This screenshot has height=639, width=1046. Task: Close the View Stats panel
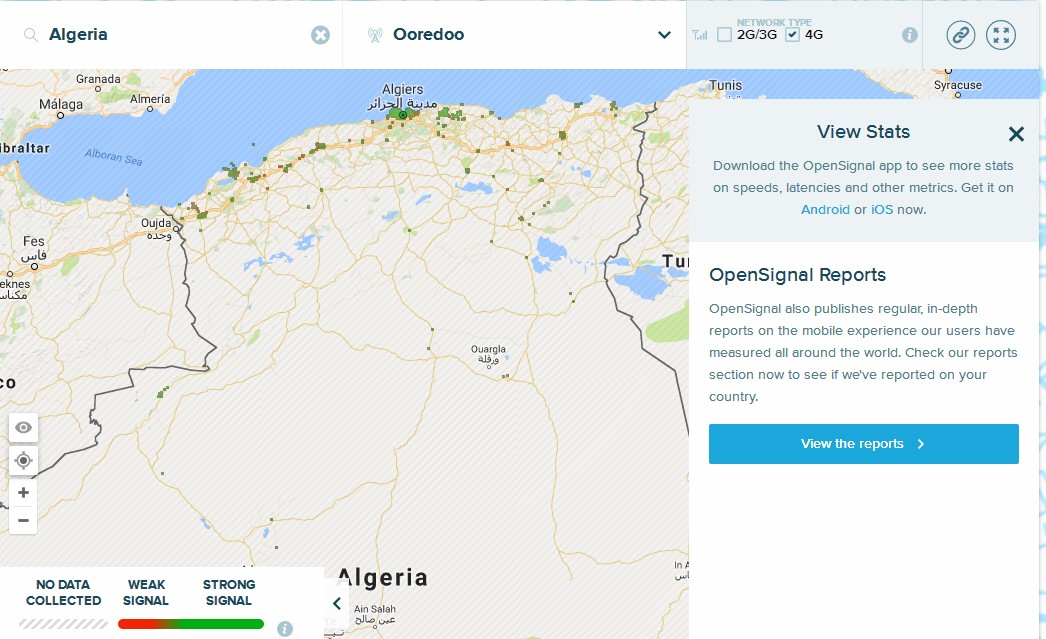(x=1016, y=134)
